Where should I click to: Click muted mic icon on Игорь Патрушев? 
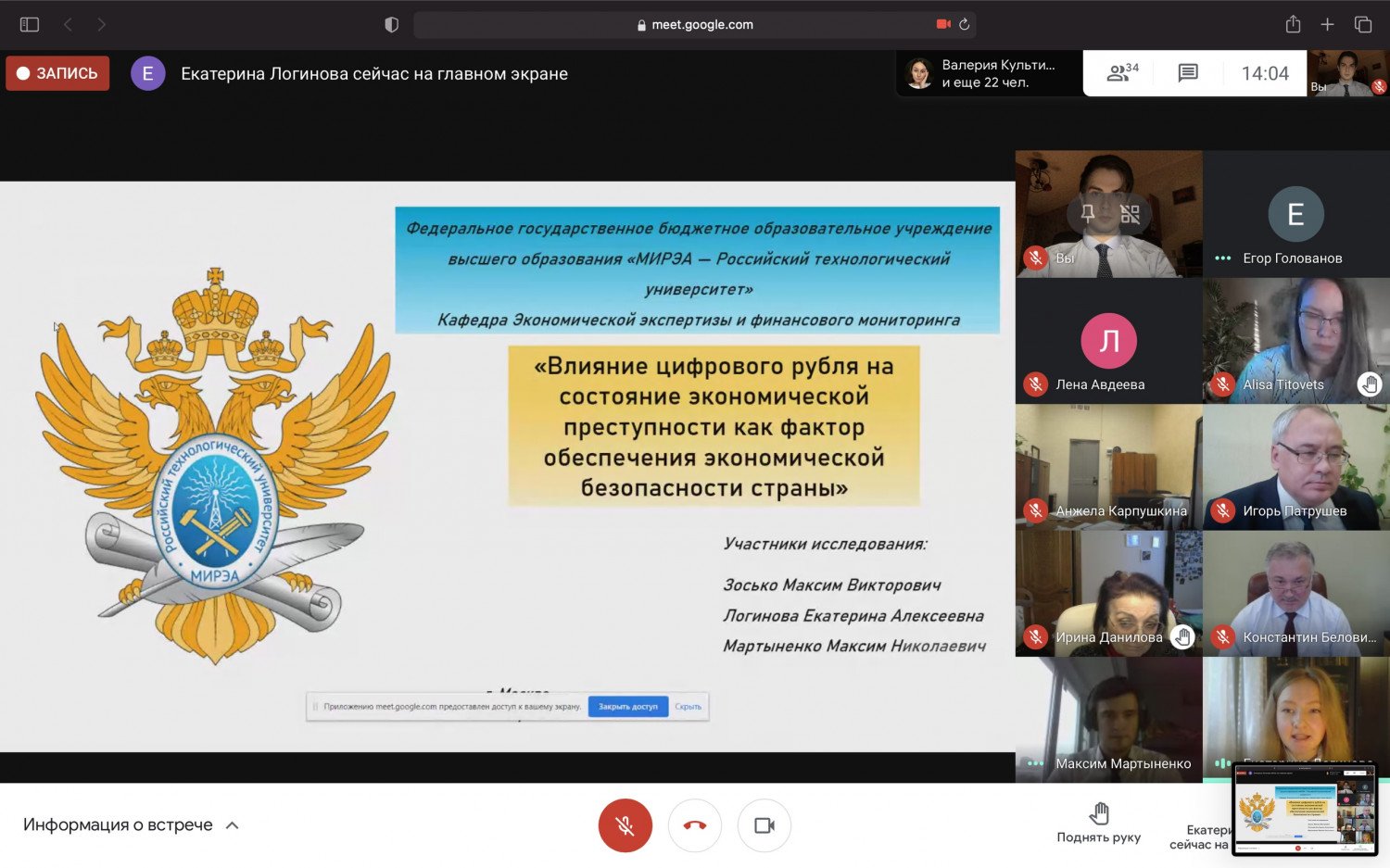click(1223, 510)
